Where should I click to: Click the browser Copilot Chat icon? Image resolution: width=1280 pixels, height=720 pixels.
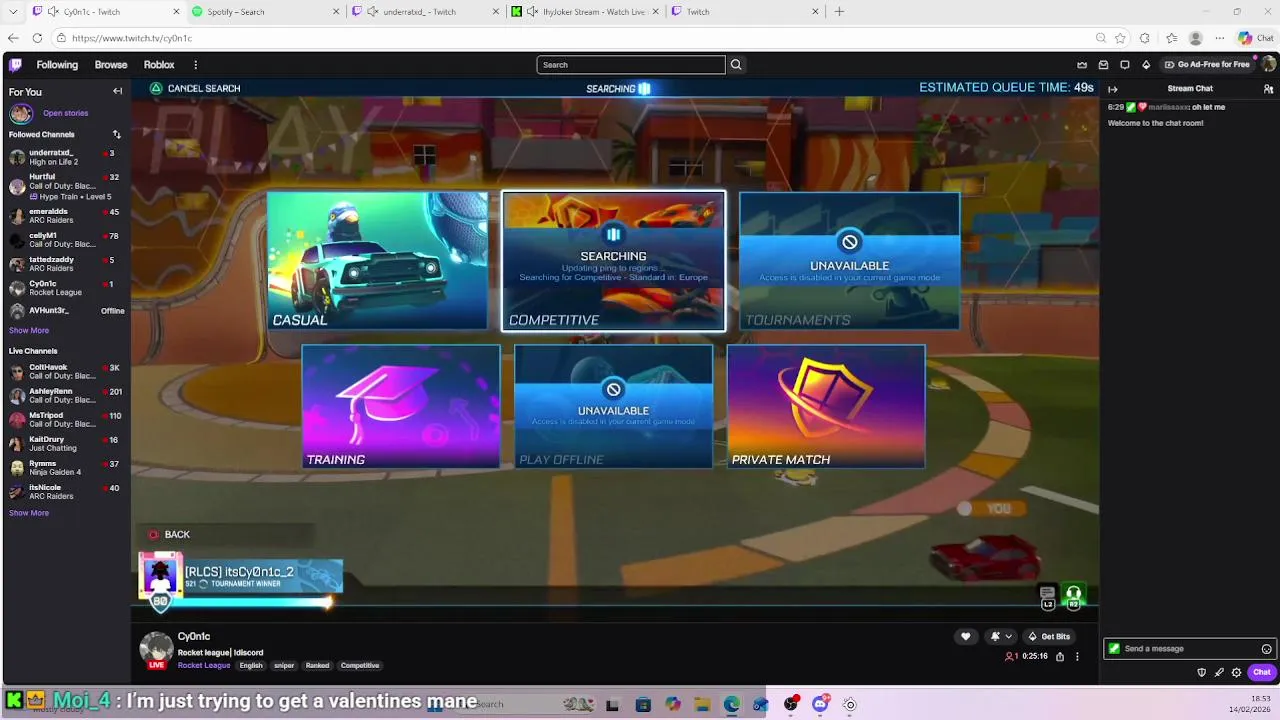click(x=1255, y=38)
